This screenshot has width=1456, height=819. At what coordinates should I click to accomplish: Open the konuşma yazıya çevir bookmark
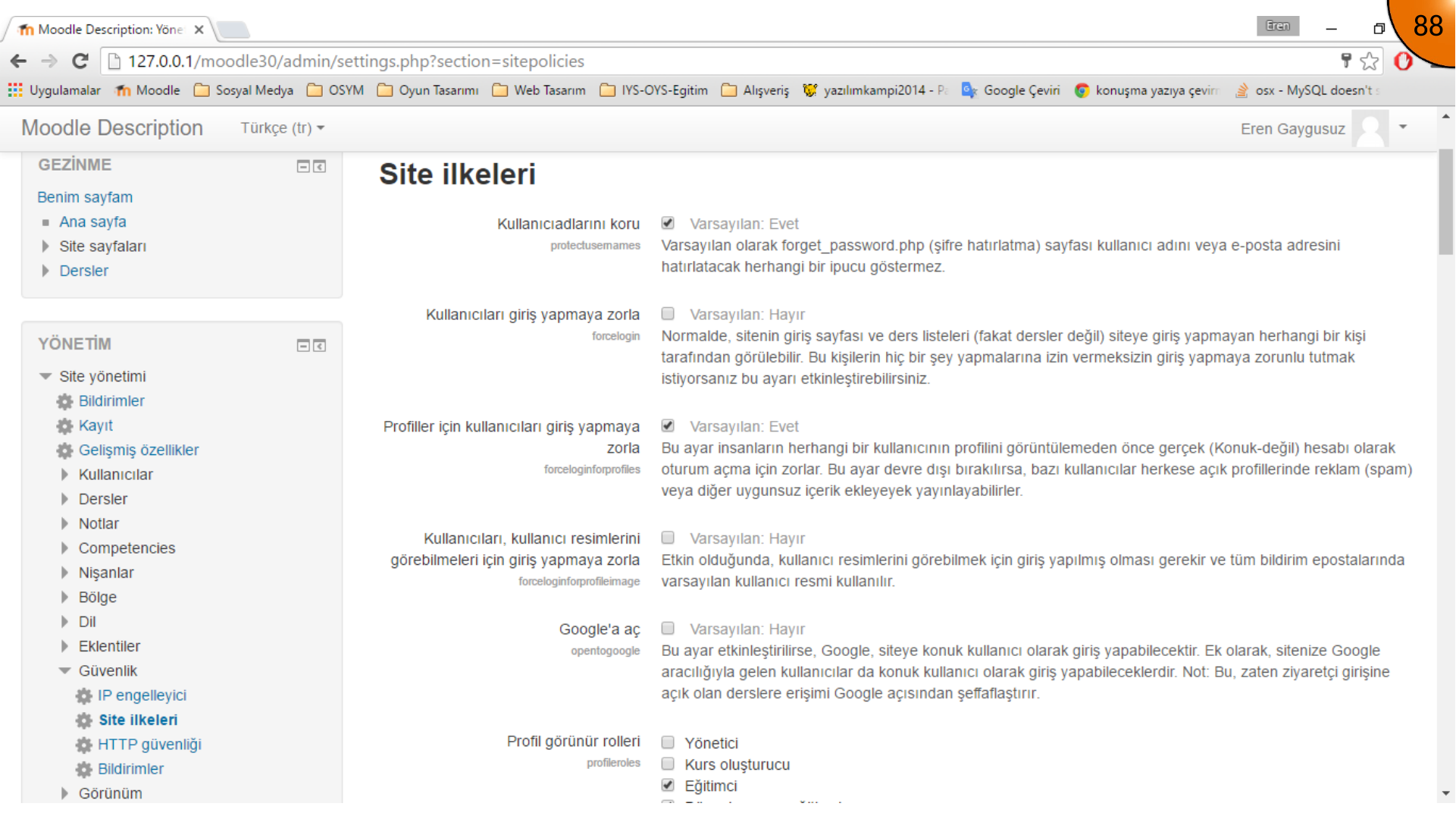(1146, 90)
